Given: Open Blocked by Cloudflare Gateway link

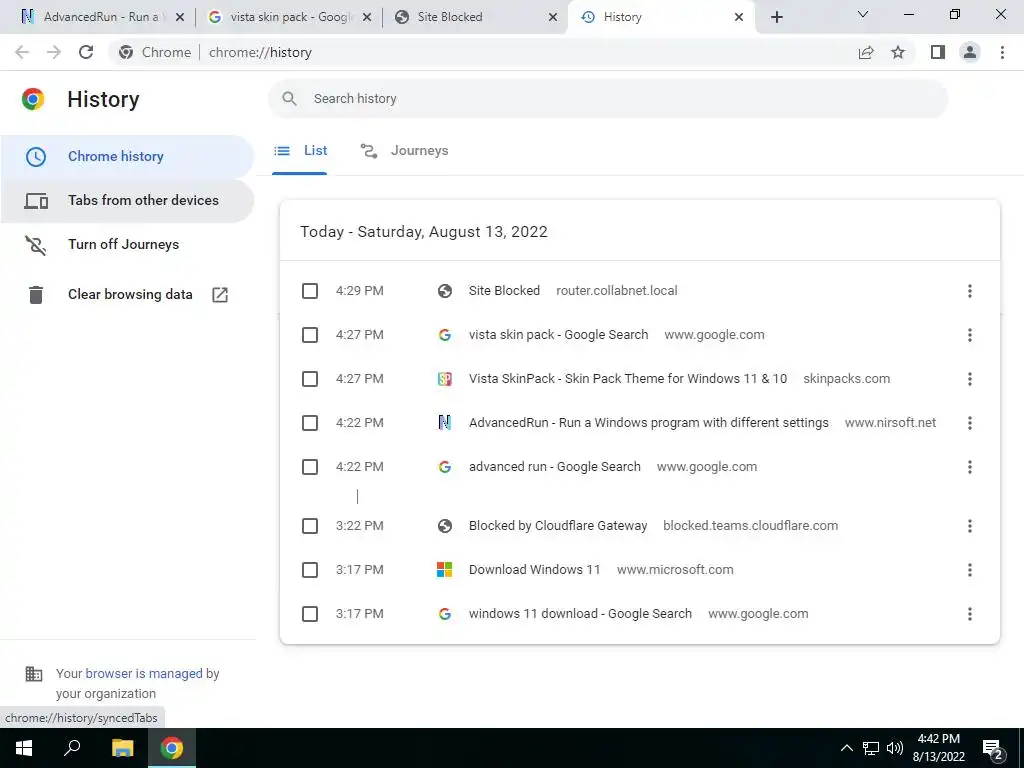Looking at the screenshot, I should (558, 526).
